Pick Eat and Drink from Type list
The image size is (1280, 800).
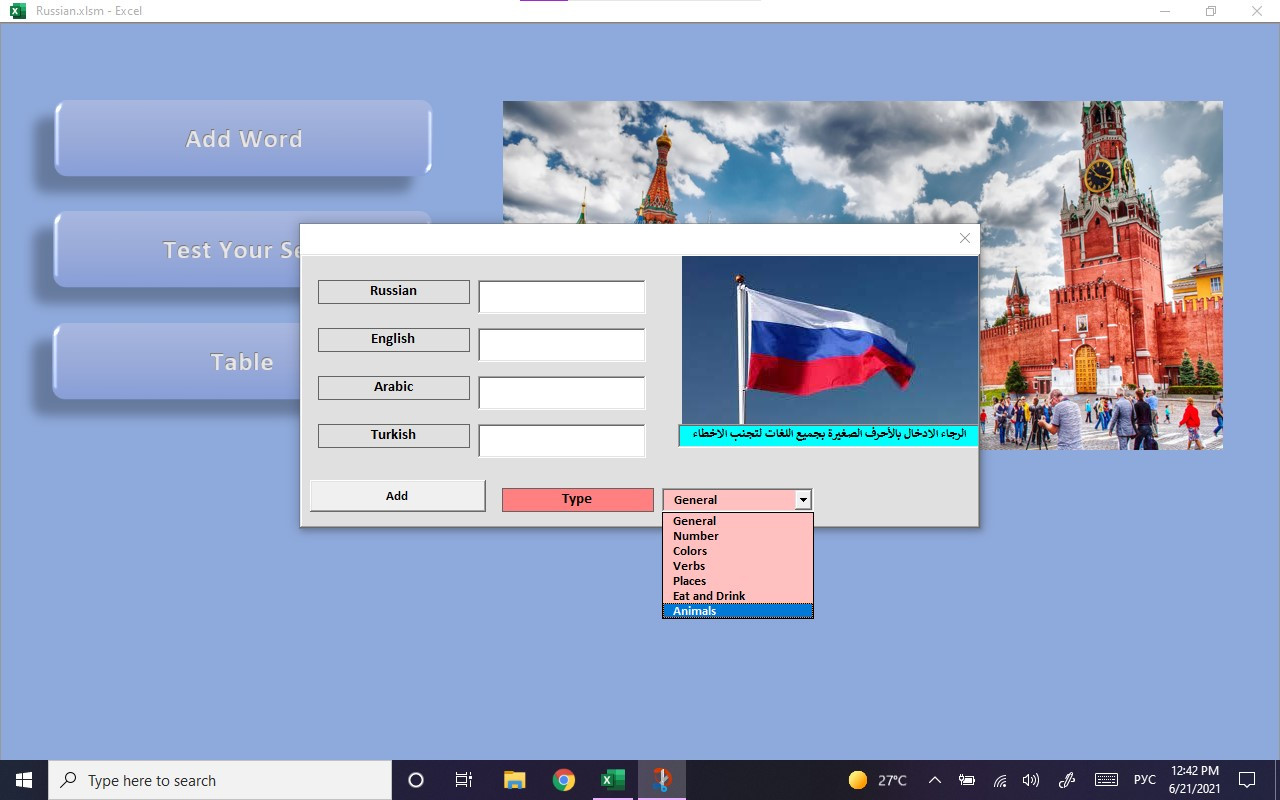tap(738, 596)
